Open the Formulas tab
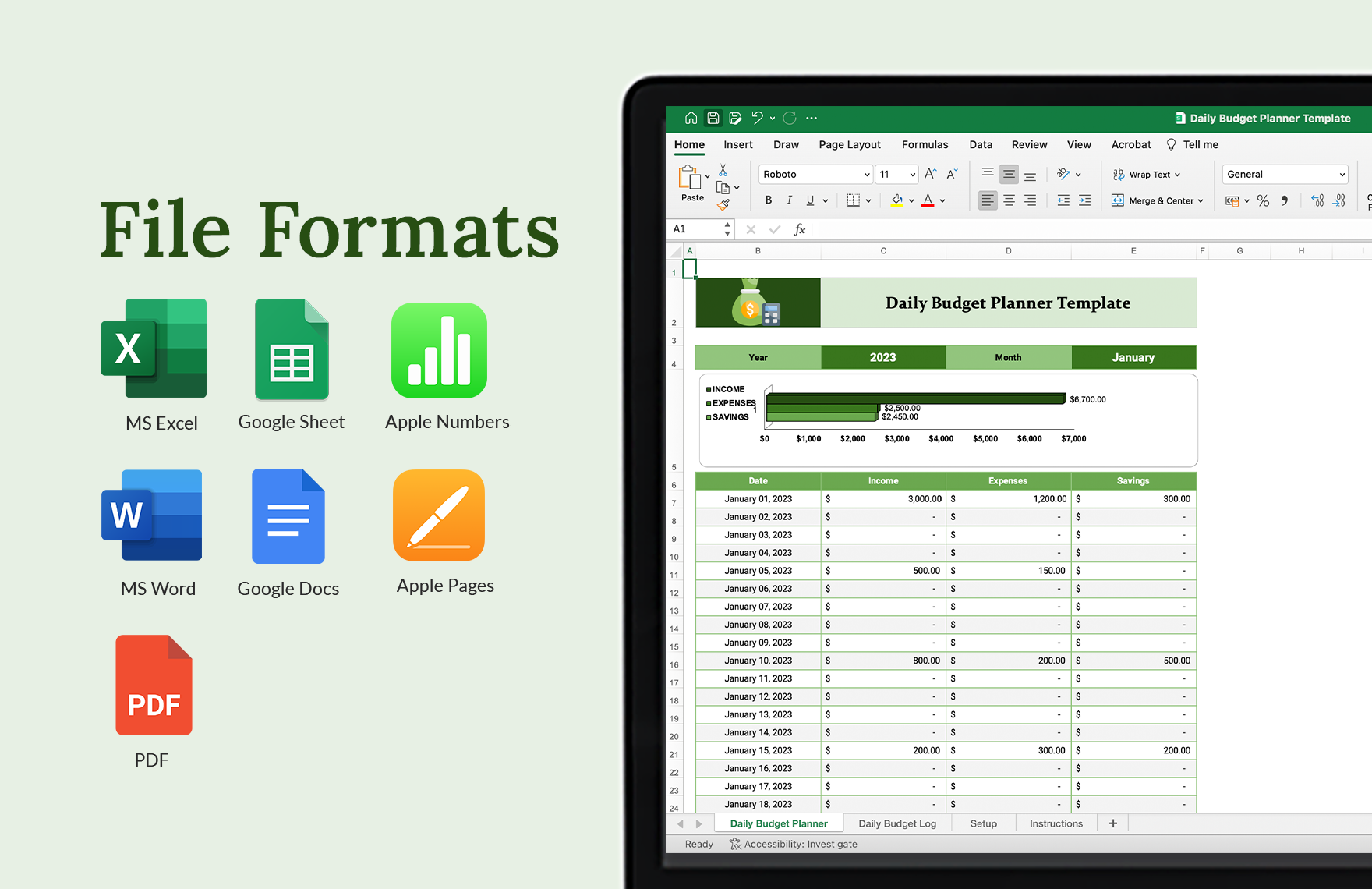The image size is (1372, 889). point(925,144)
